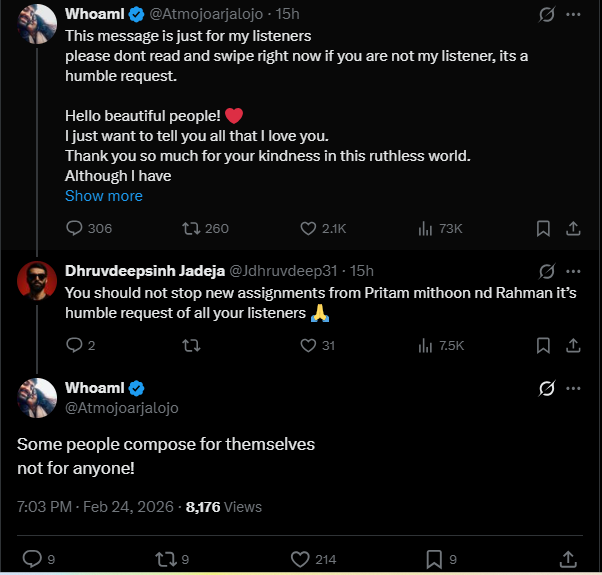Like the main post with 214 likes
The width and height of the screenshot is (602, 575).
point(298,558)
